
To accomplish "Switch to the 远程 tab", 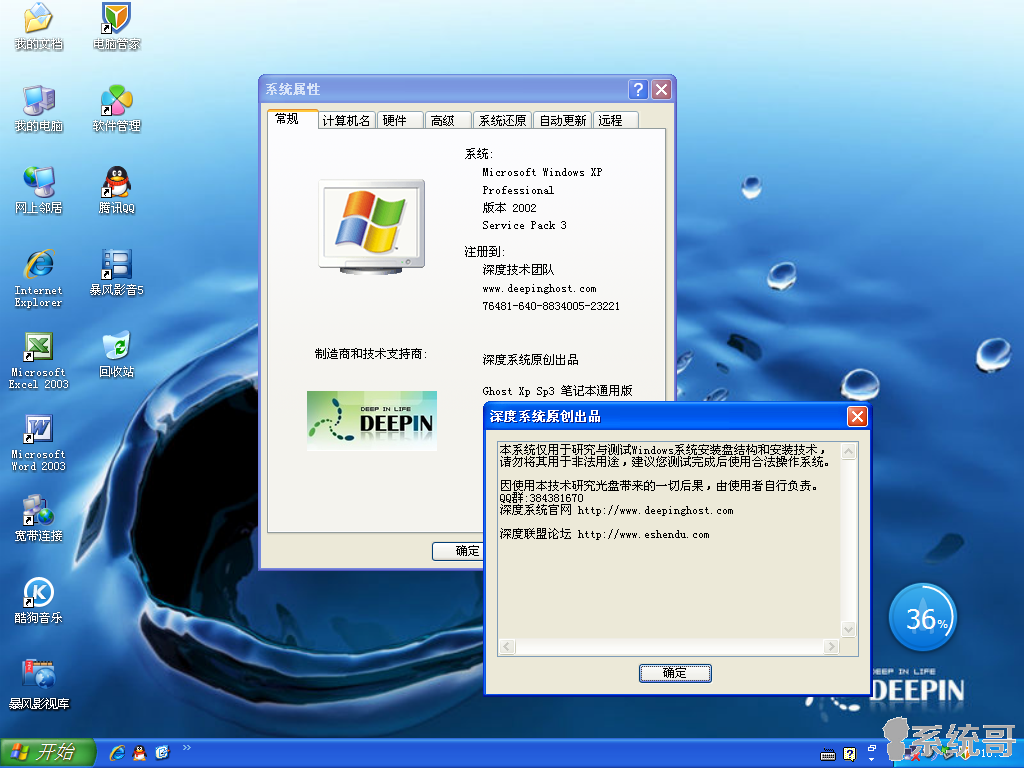I will tap(615, 121).
